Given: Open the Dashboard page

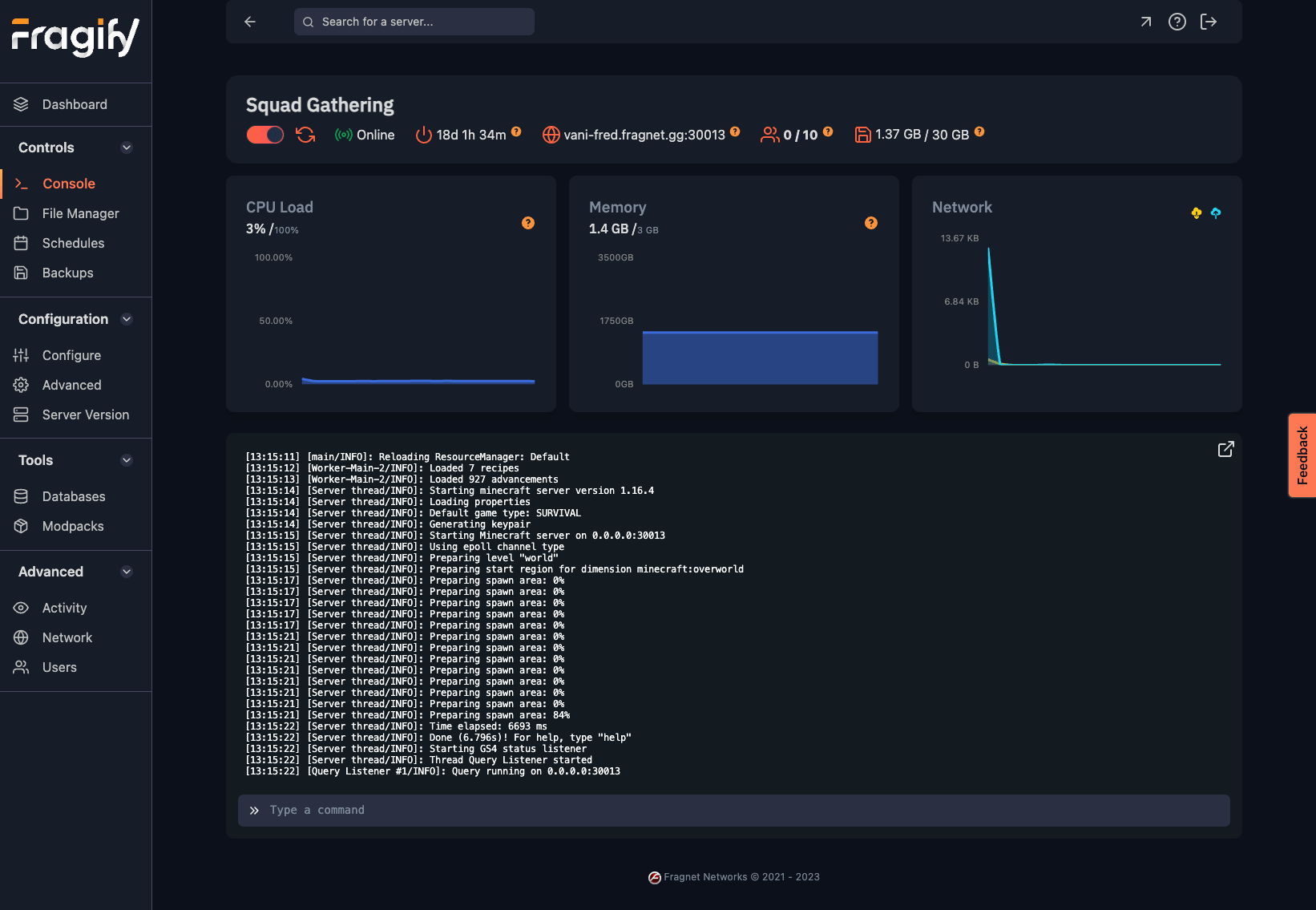Looking at the screenshot, I should 75,104.
